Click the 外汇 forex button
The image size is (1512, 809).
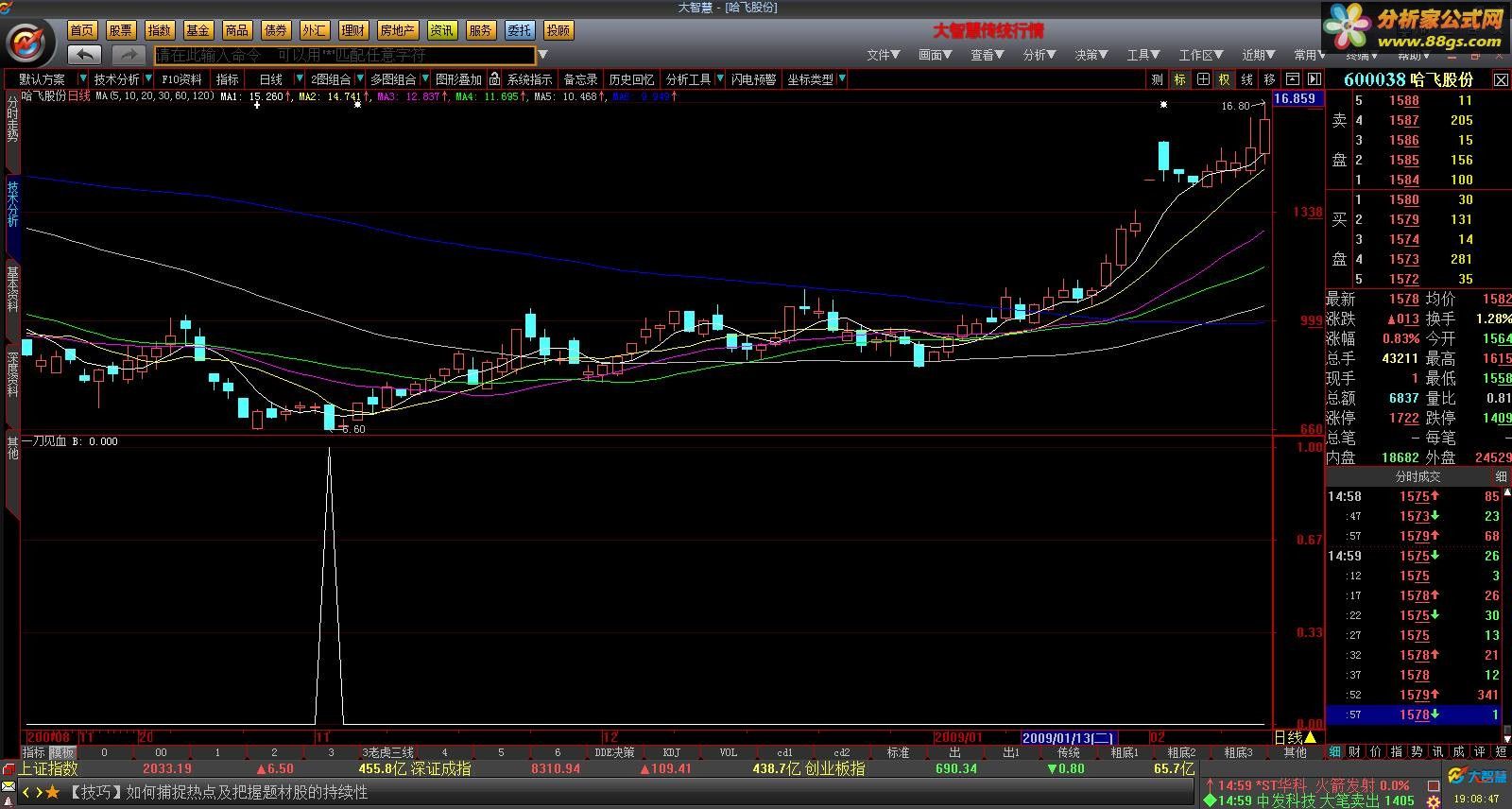(315, 30)
